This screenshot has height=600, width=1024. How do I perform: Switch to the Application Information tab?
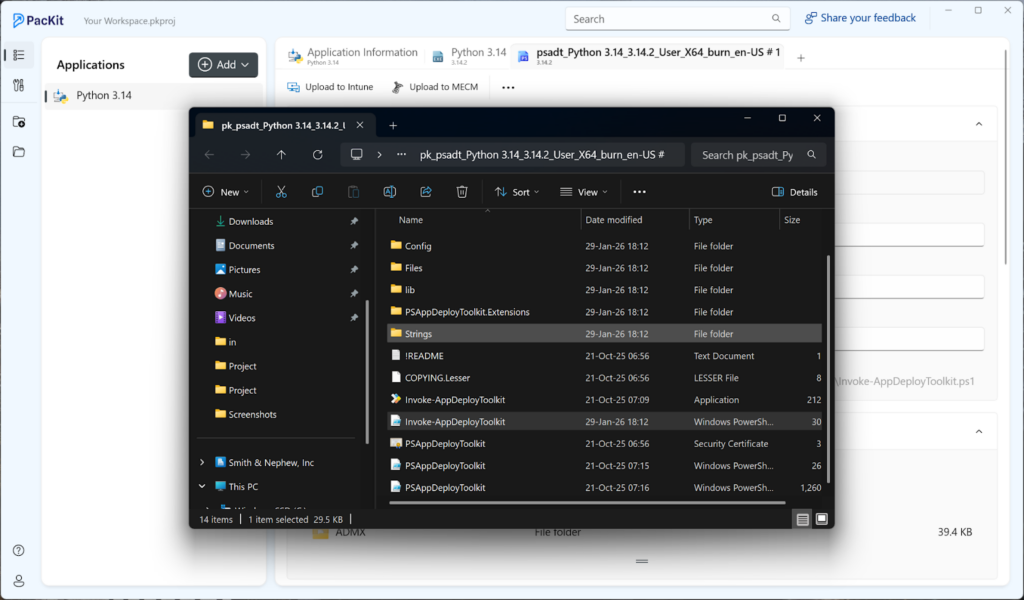[355, 52]
